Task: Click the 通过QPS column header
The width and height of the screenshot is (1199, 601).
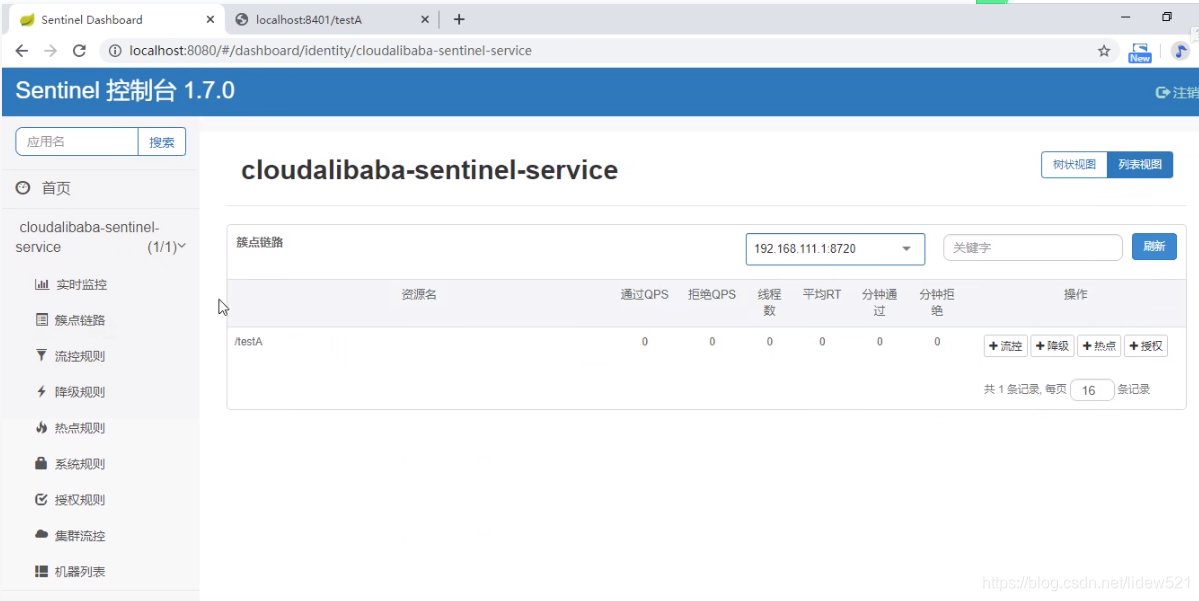Action: coord(644,294)
